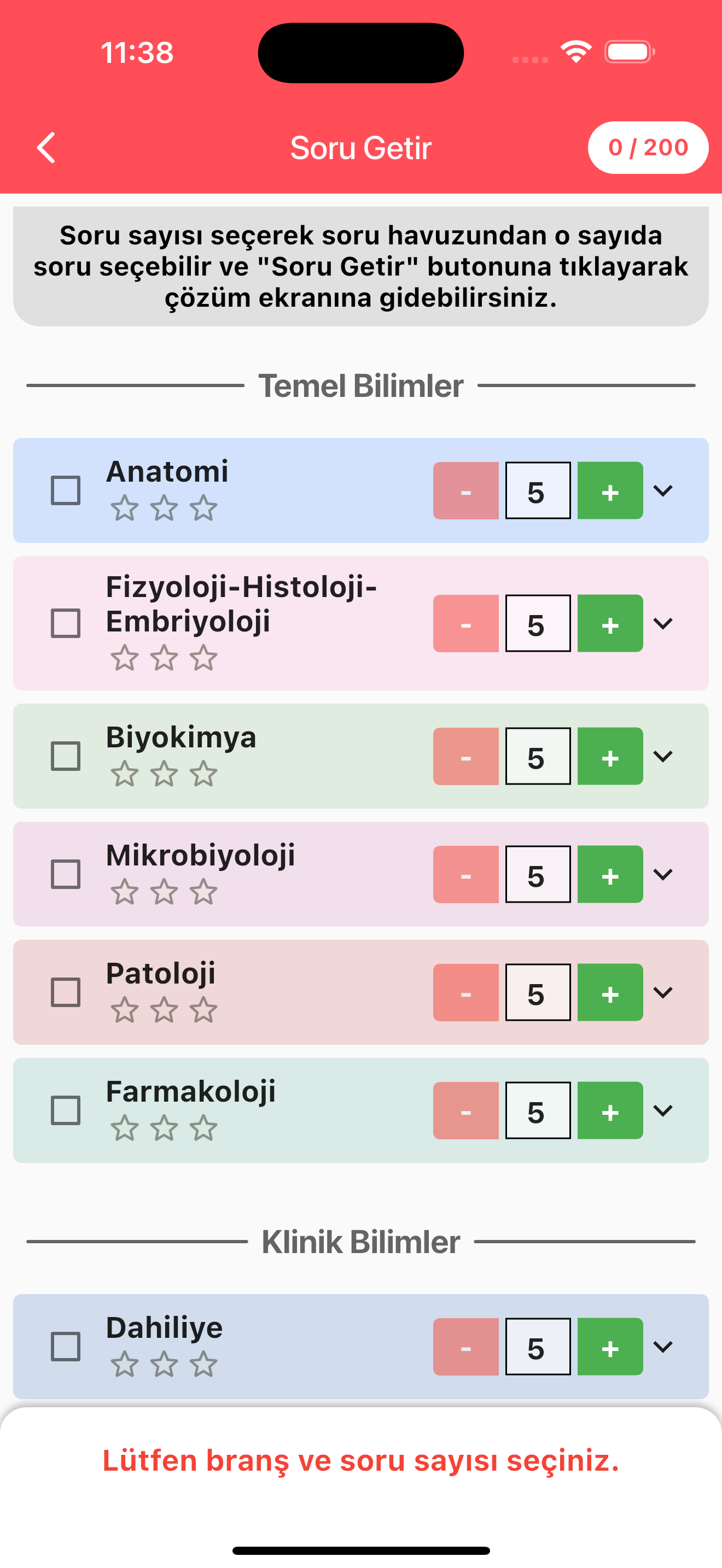Check the Anatomi checkbox
This screenshot has width=722, height=1568.
coord(66,490)
